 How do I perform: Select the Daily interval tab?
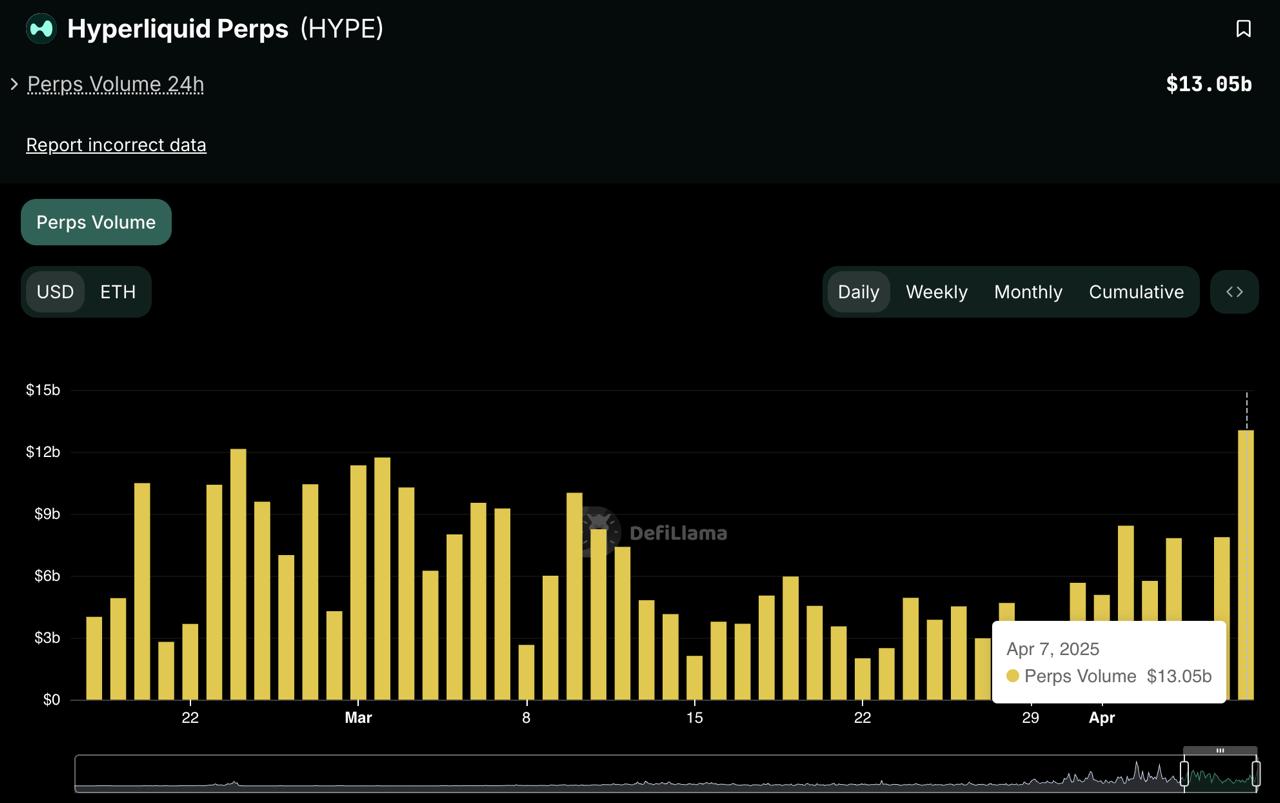858,292
